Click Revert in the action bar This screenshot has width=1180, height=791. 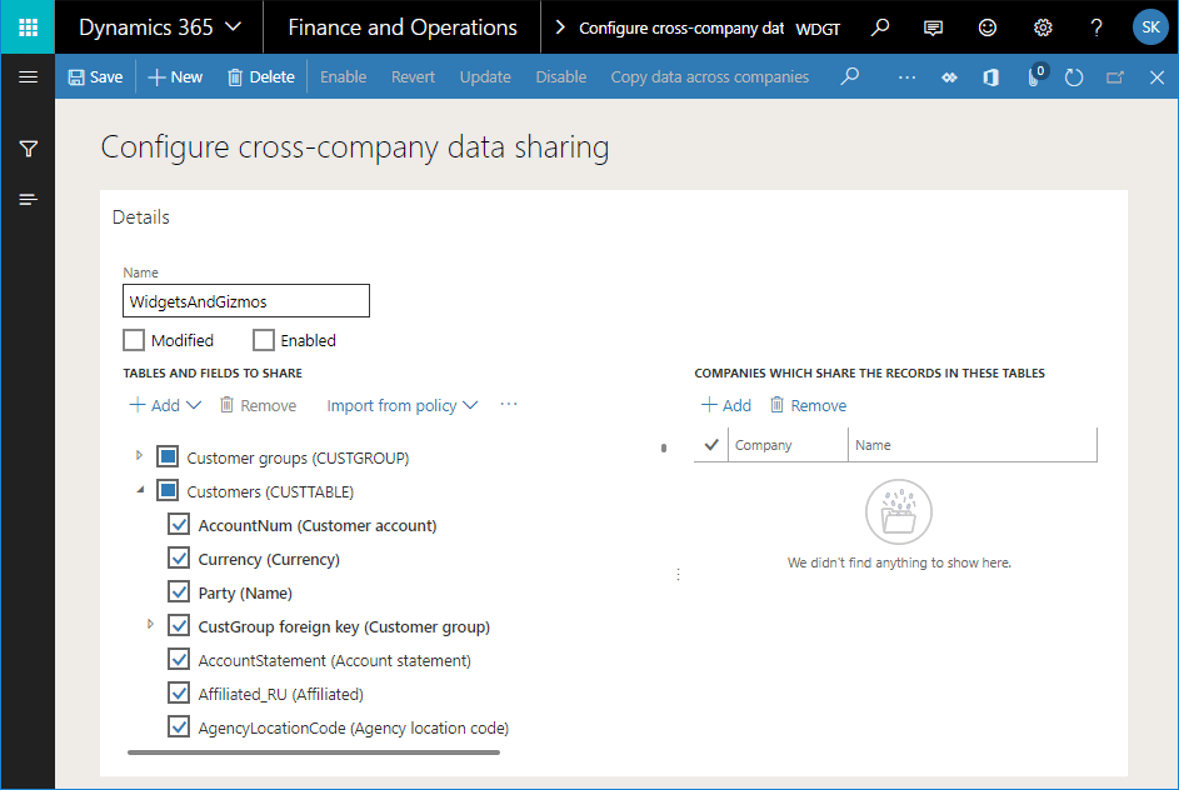click(413, 77)
